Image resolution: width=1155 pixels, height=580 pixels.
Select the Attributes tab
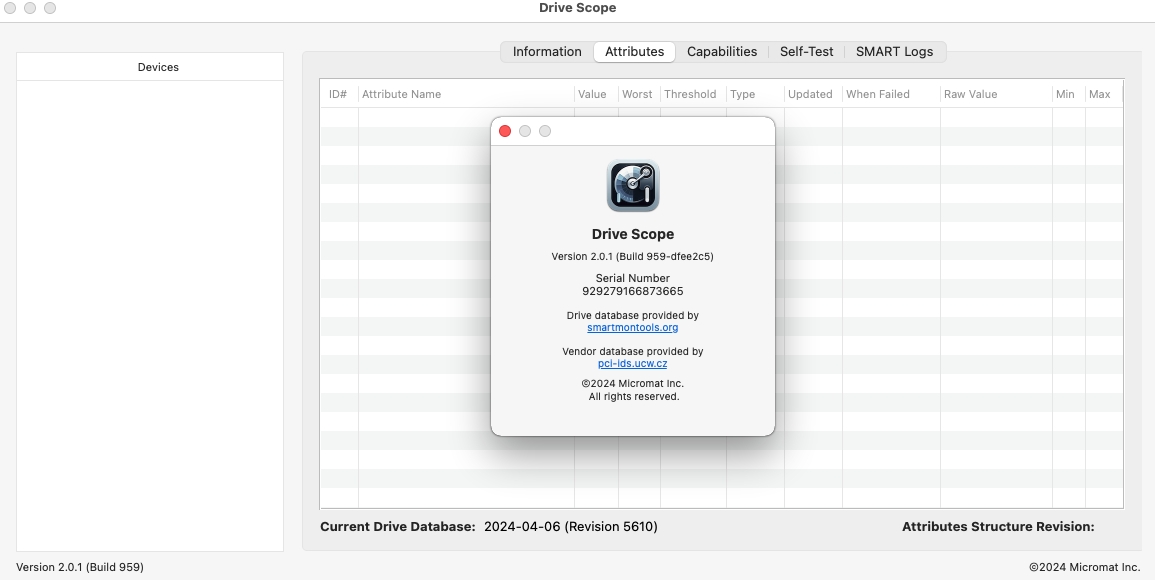[634, 52]
